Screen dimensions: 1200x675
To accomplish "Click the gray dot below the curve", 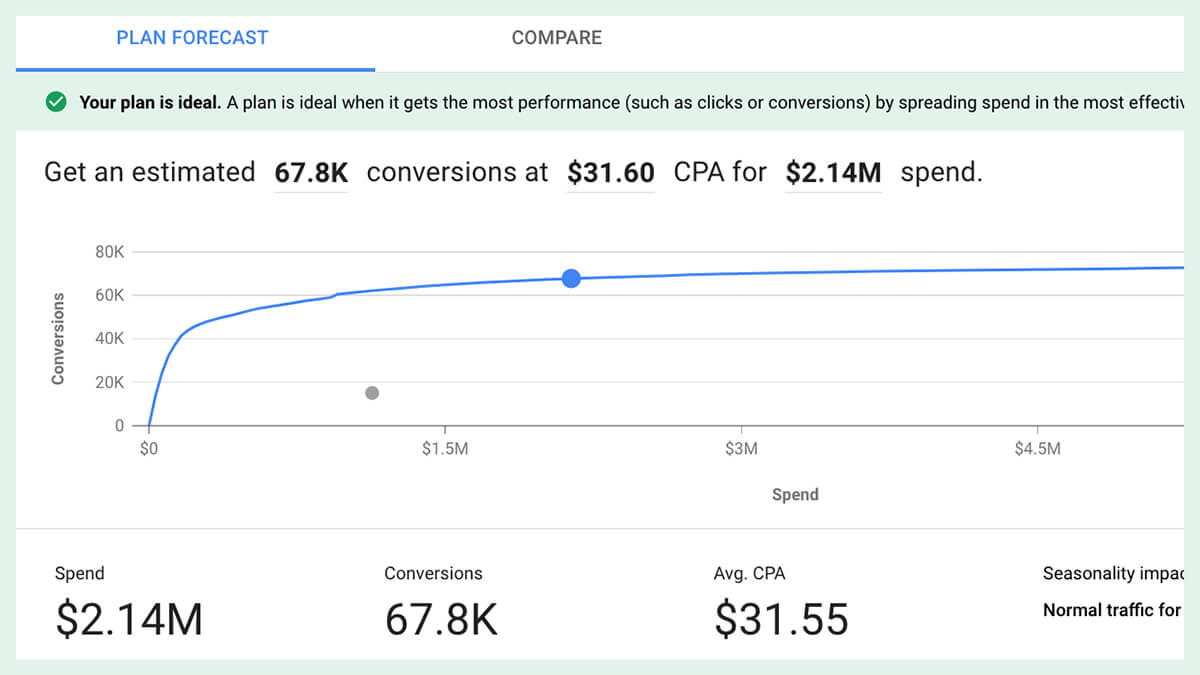I will [x=371, y=393].
